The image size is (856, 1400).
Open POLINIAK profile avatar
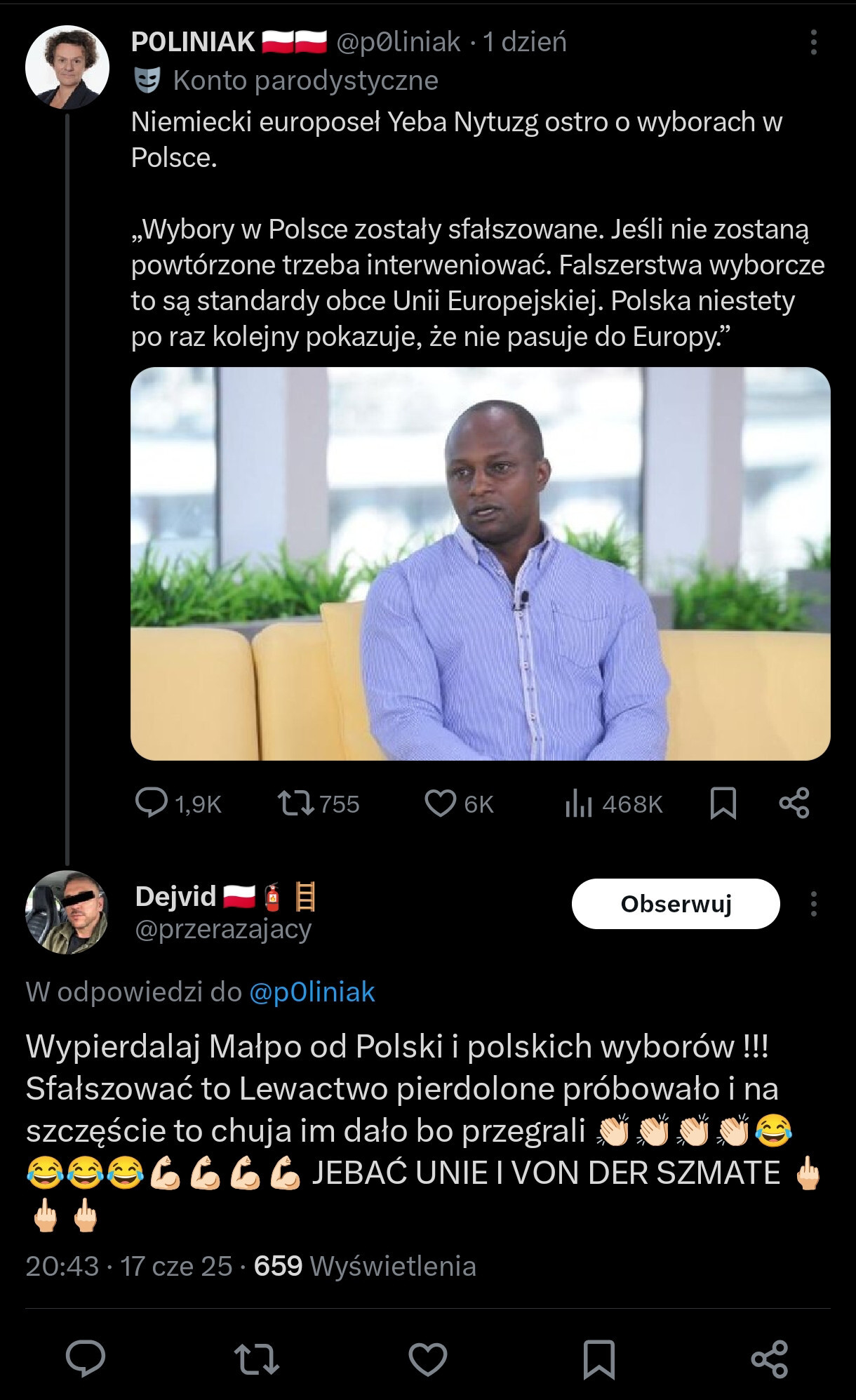coord(67,67)
